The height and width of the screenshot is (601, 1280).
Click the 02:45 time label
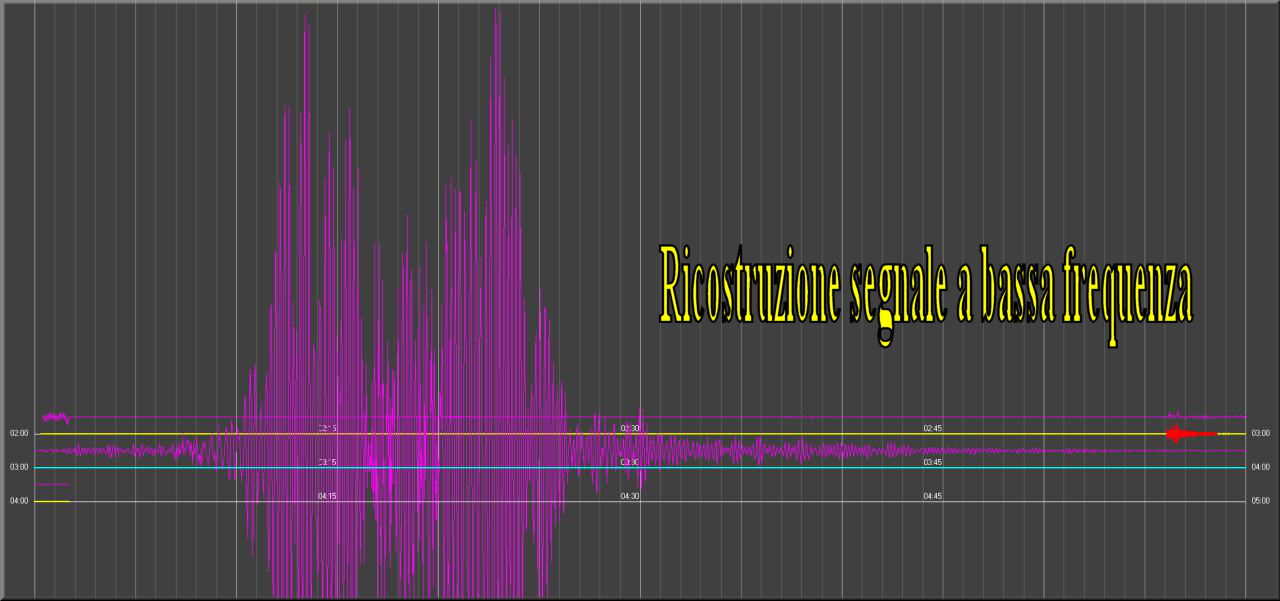click(933, 428)
